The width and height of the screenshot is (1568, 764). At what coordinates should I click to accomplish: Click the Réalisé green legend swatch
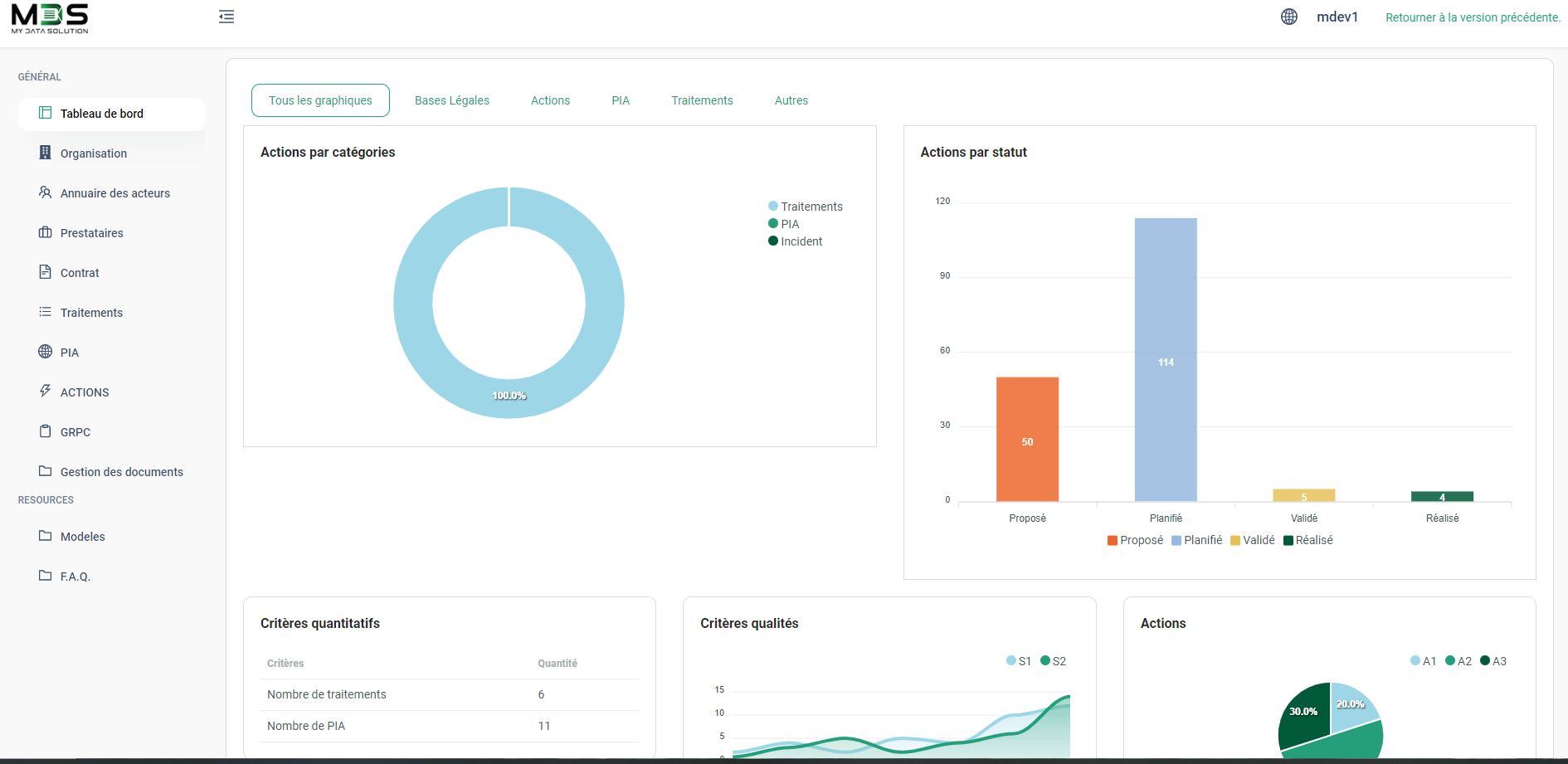click(1288, 541)
